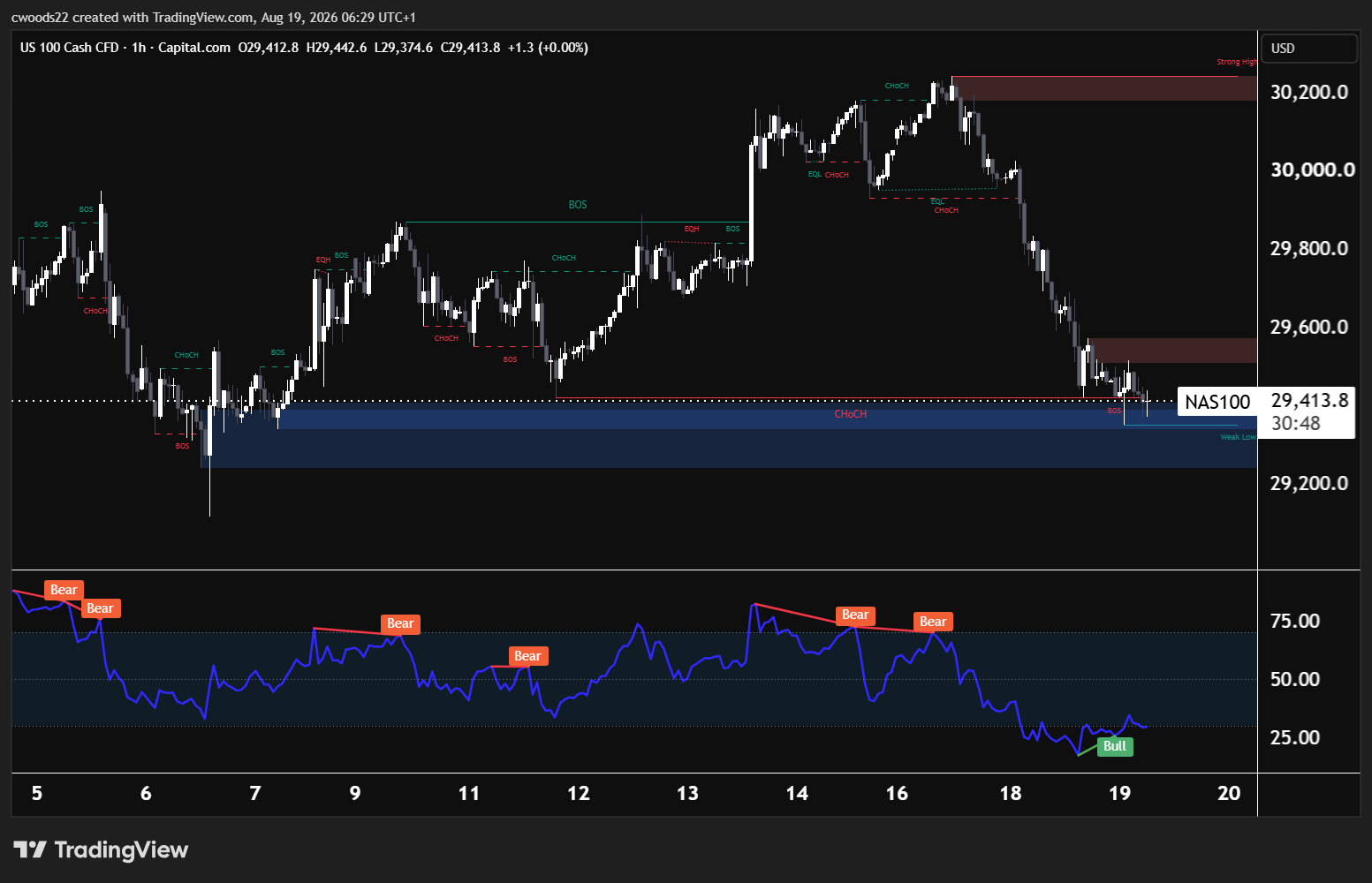Click the 30,000.0 price axis level
Image resolution: width=1372 pixels, height=883 pixels.
click(x=1312, y=170)
